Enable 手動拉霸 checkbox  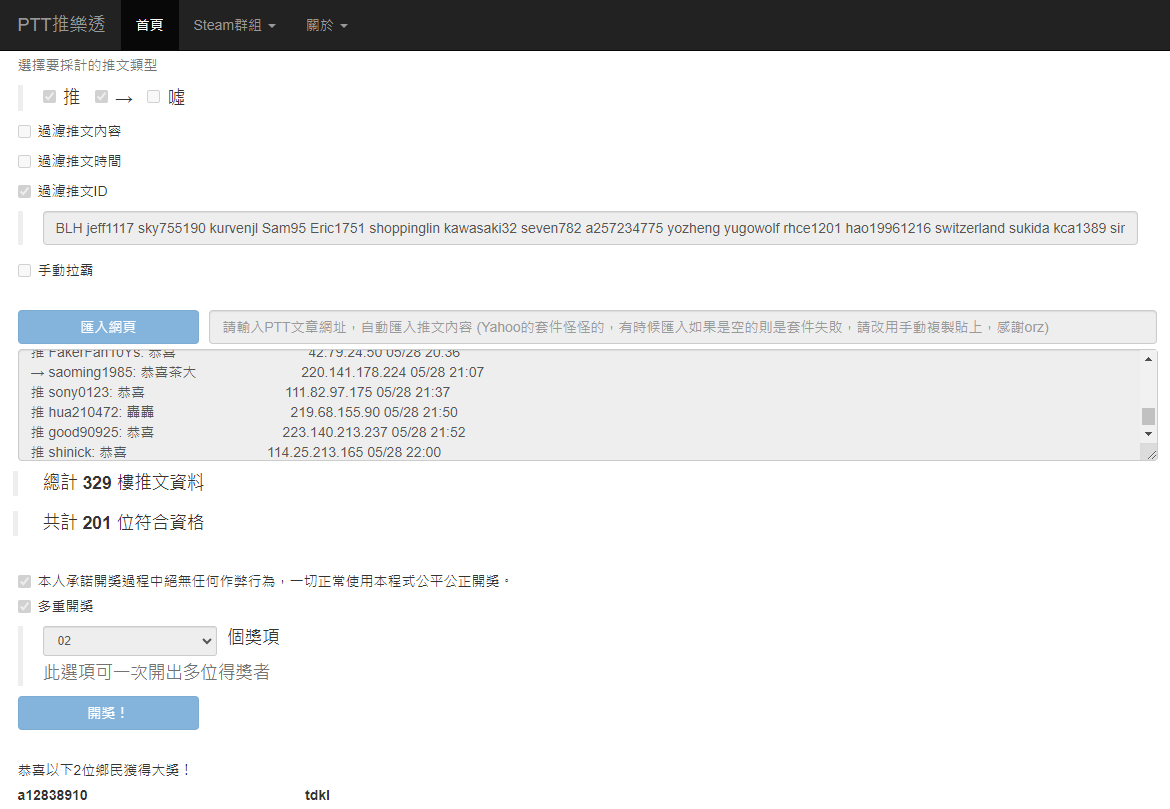tap(25, 270)
